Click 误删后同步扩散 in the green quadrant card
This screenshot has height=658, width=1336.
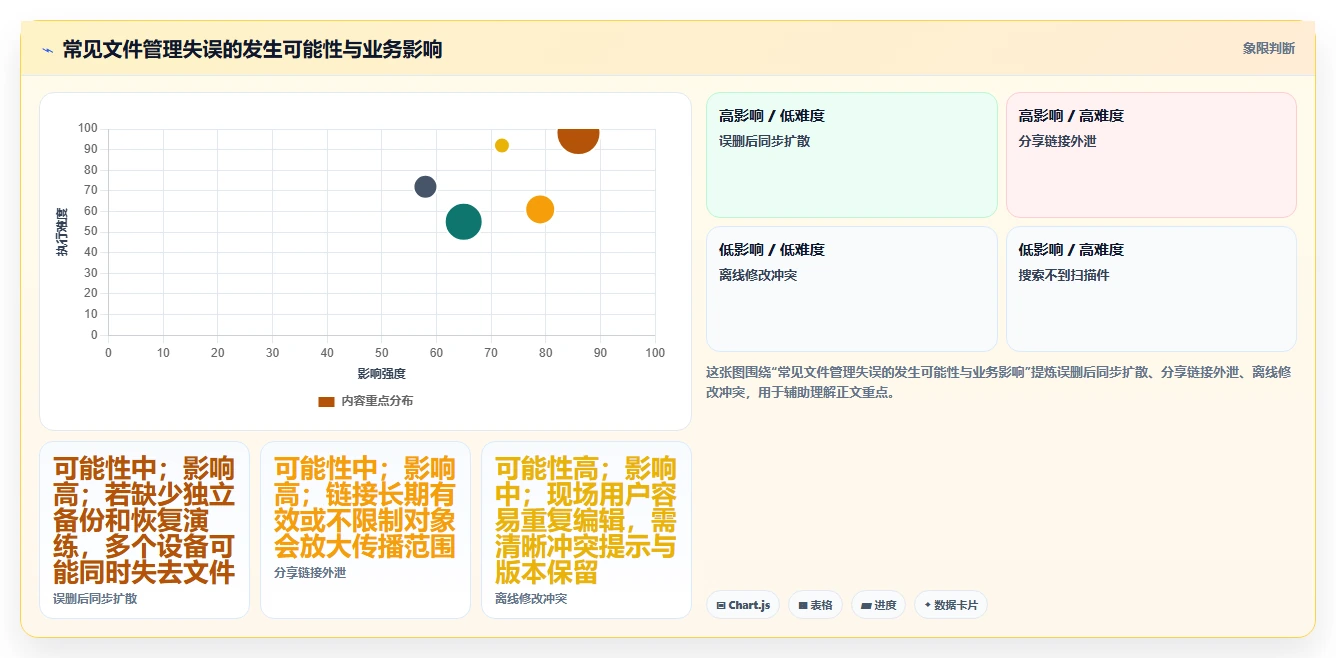764,141
